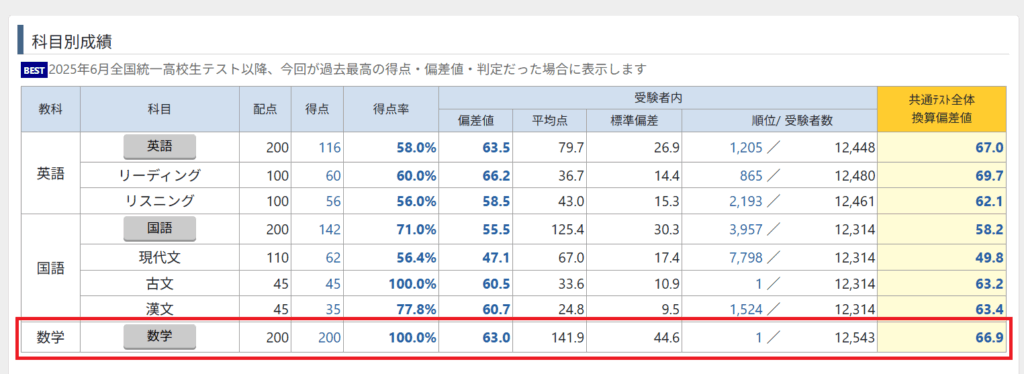Click the BEST badge icon

click(x=34, y=69)
